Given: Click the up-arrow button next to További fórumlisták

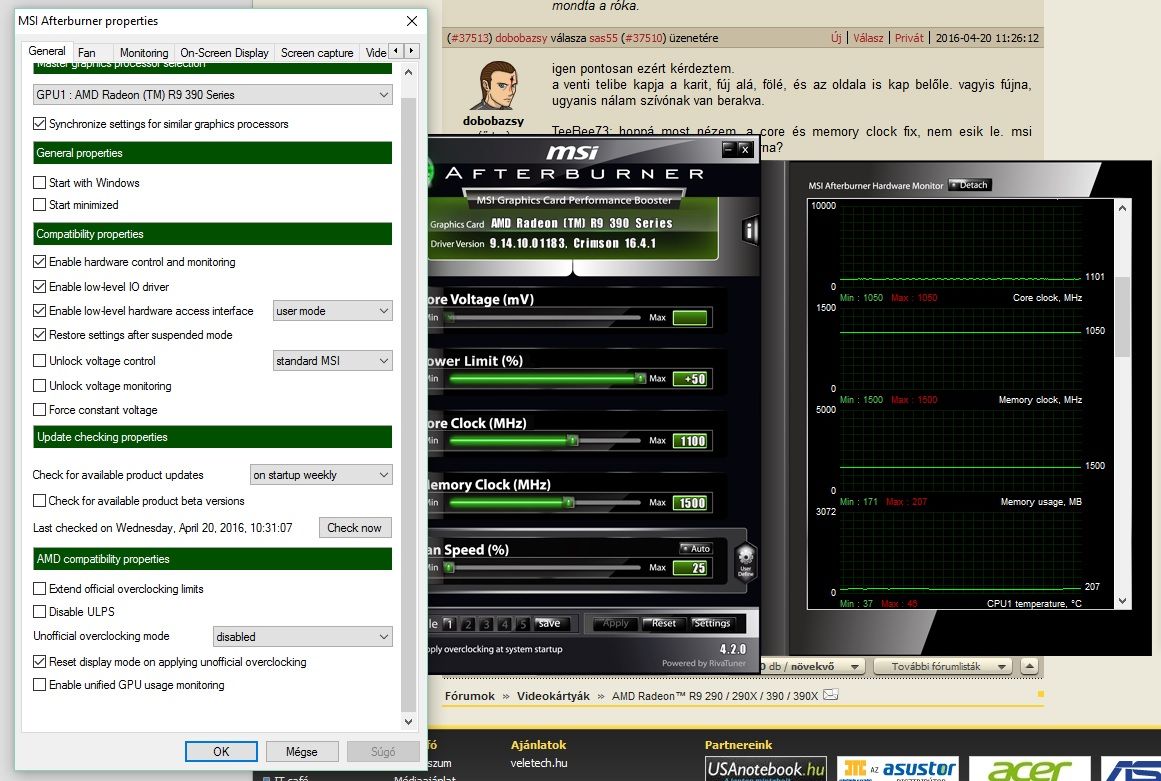Looking at the screenshot, I should 1029,666.
